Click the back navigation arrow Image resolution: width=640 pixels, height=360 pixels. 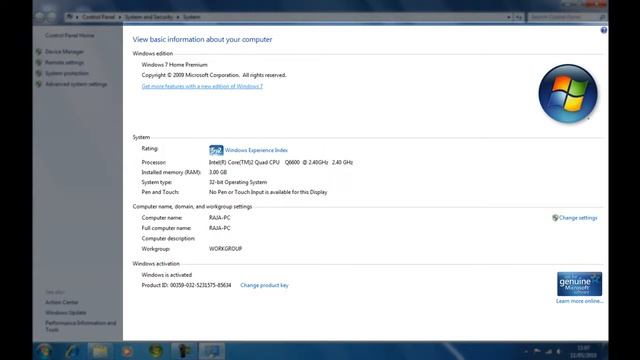click(40, 17)
